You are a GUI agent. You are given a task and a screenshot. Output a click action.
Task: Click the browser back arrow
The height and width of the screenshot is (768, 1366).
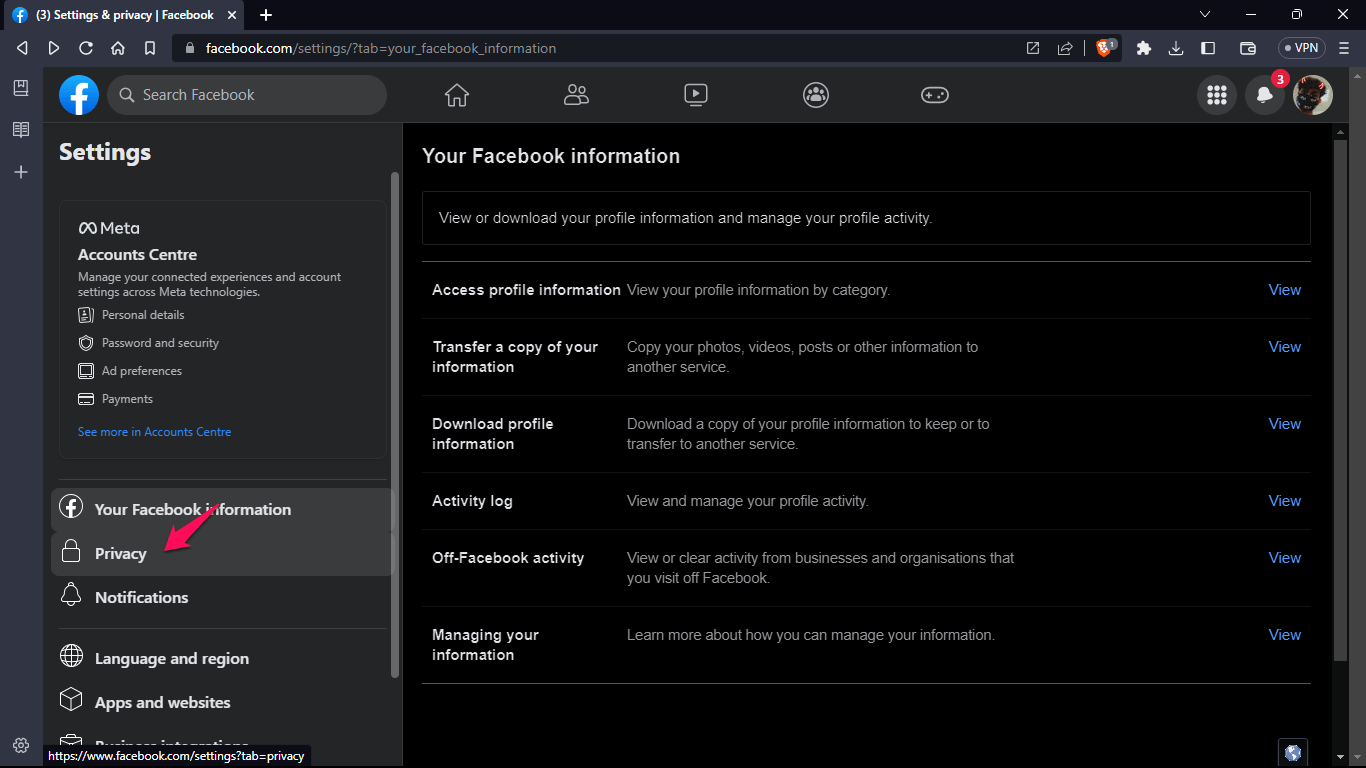22,48
